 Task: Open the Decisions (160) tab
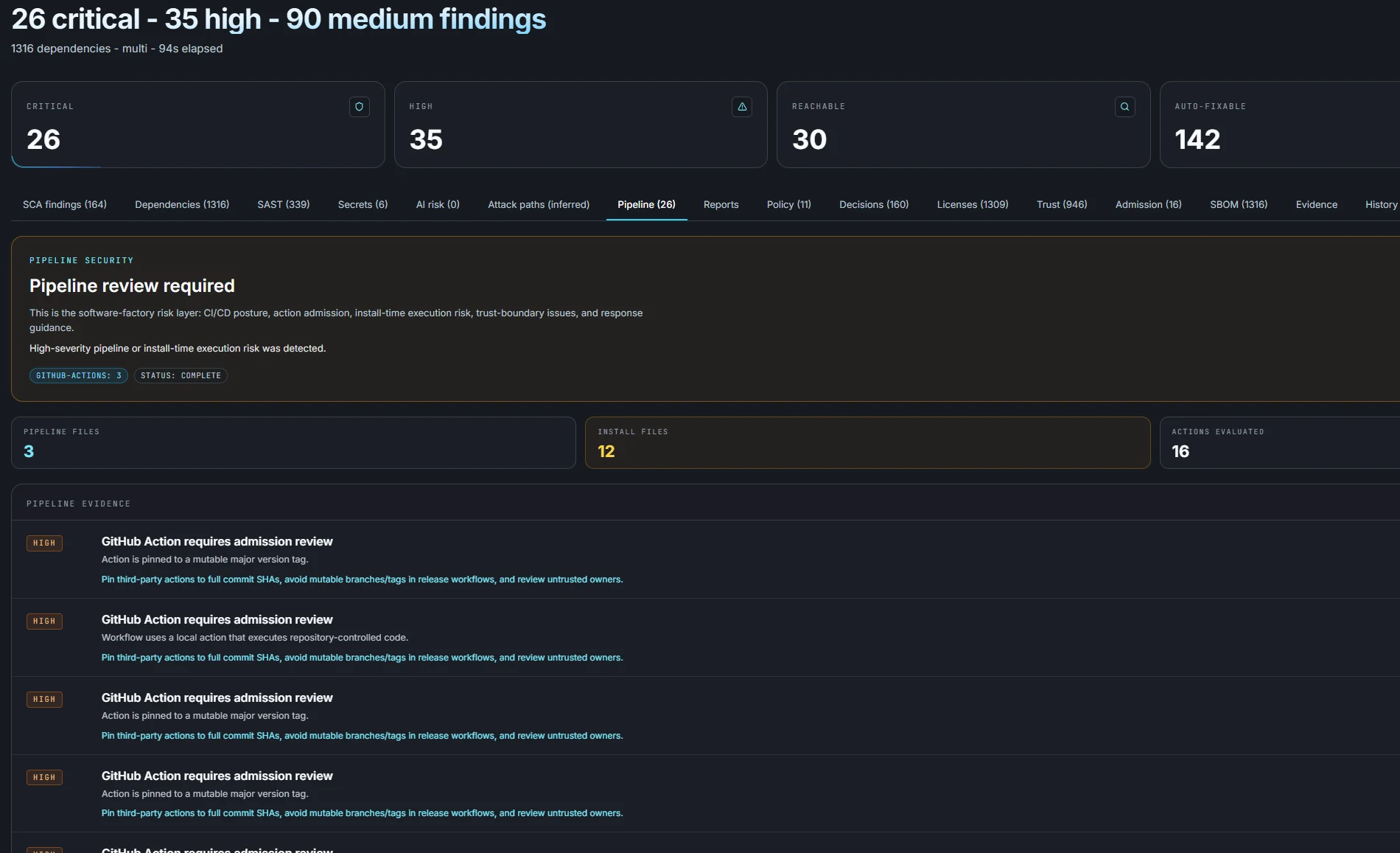pyautogui.click(x=874, y=204)
